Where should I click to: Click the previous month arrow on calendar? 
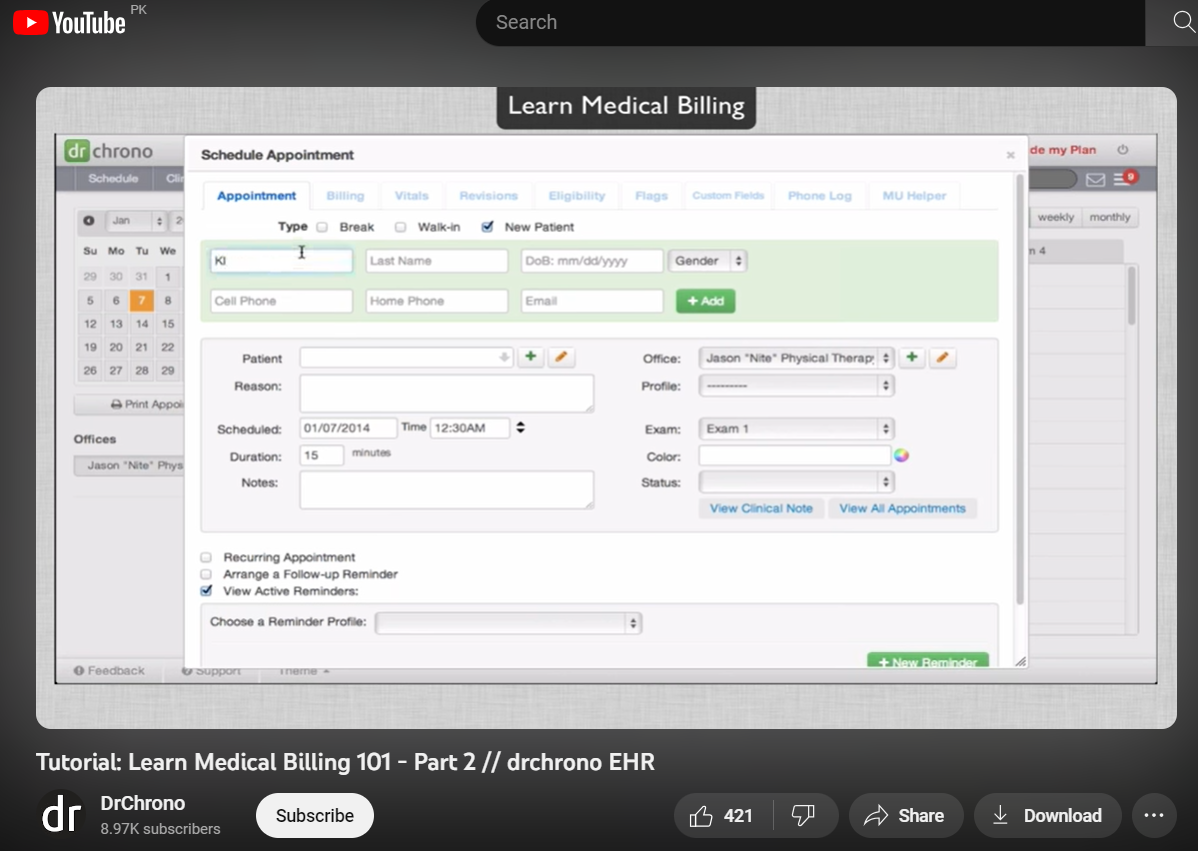coord(89,221)
